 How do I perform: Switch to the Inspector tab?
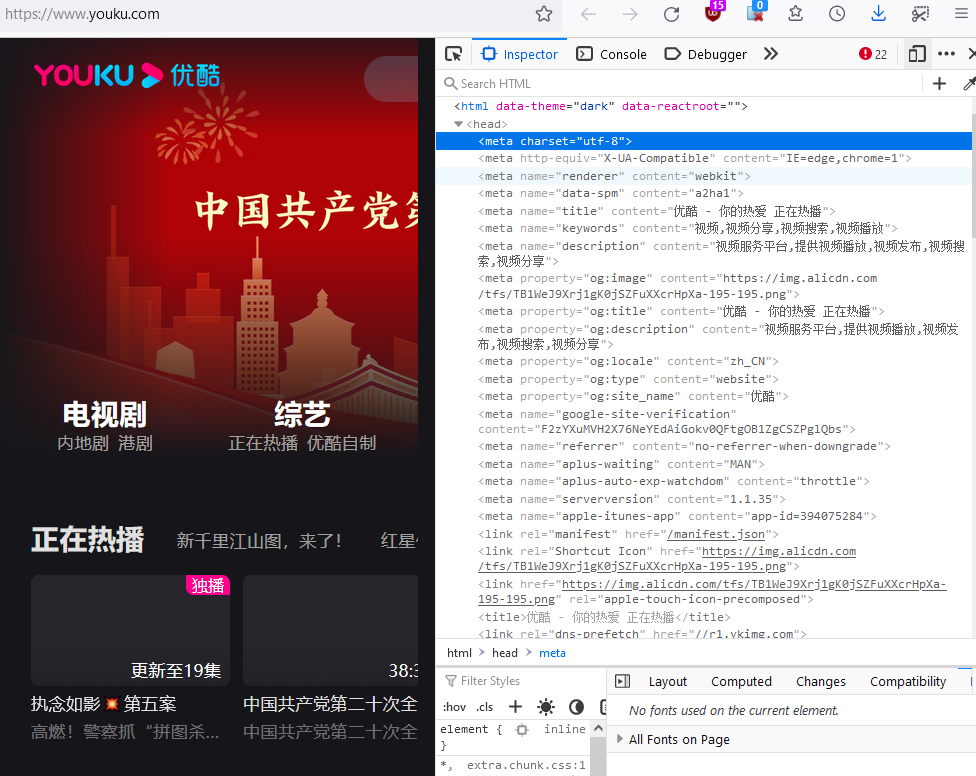pos(520,54)
